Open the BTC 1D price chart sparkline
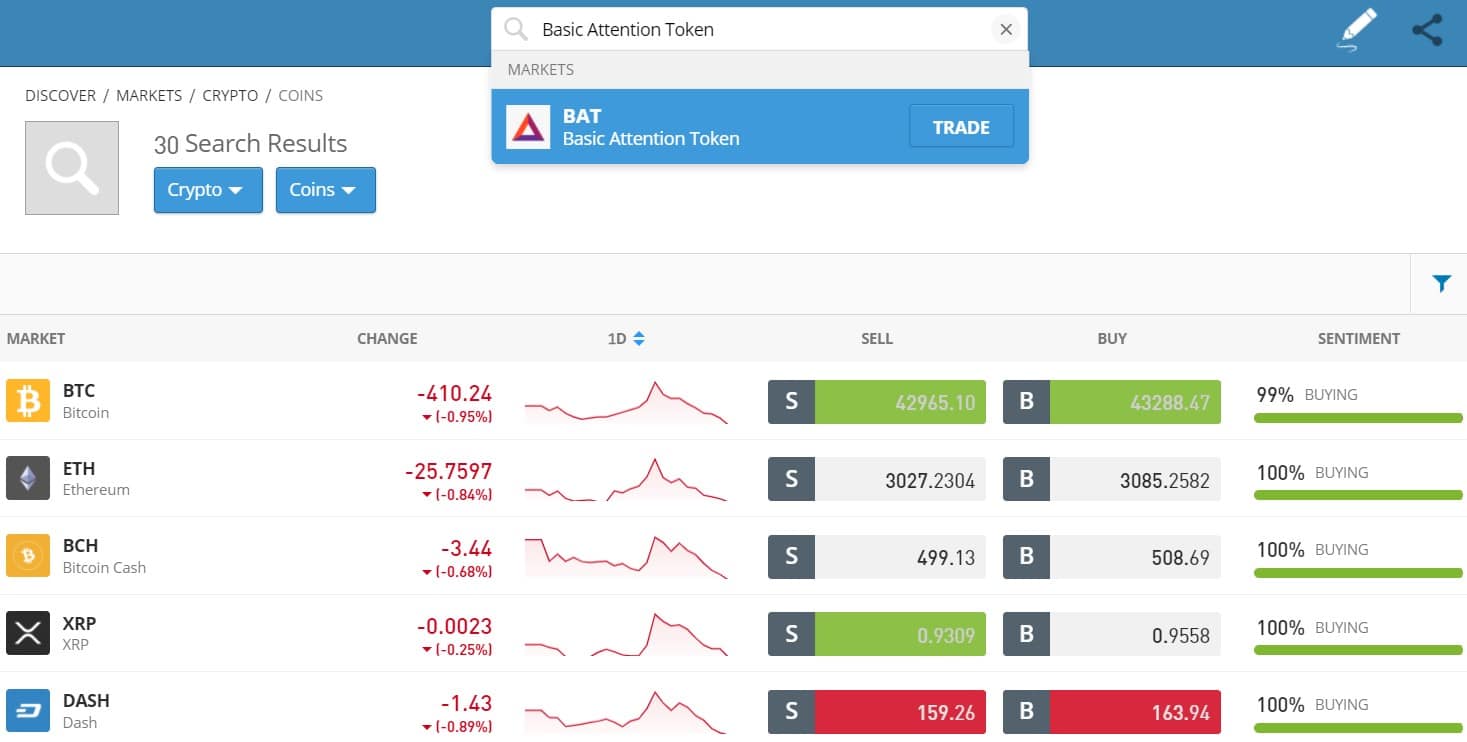 pyautogui.click(x=626, y=402)
